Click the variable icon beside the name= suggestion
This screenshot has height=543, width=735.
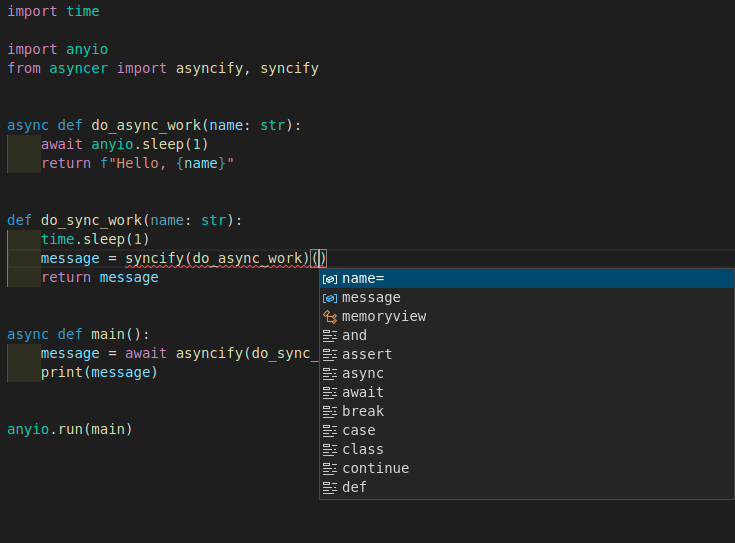(330, 279)
